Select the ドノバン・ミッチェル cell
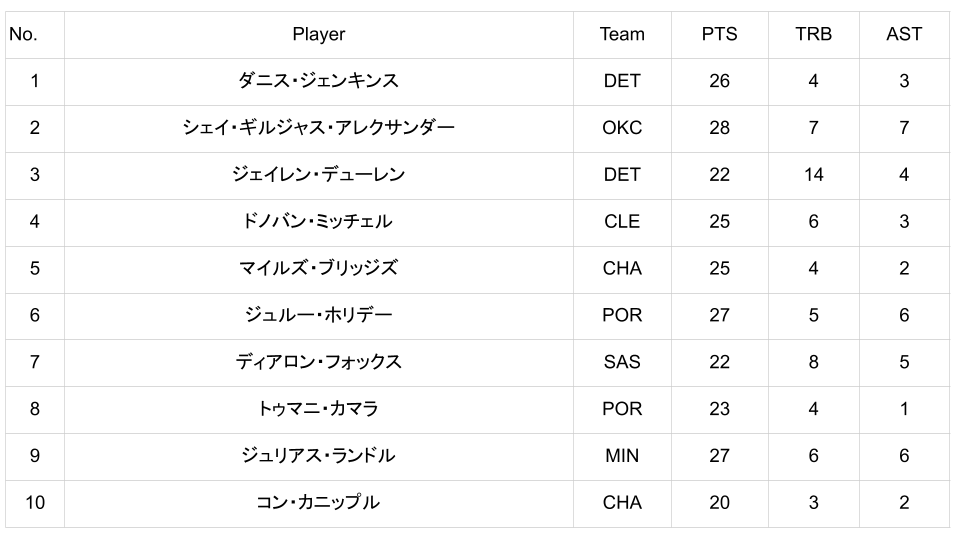 point(318,222)
